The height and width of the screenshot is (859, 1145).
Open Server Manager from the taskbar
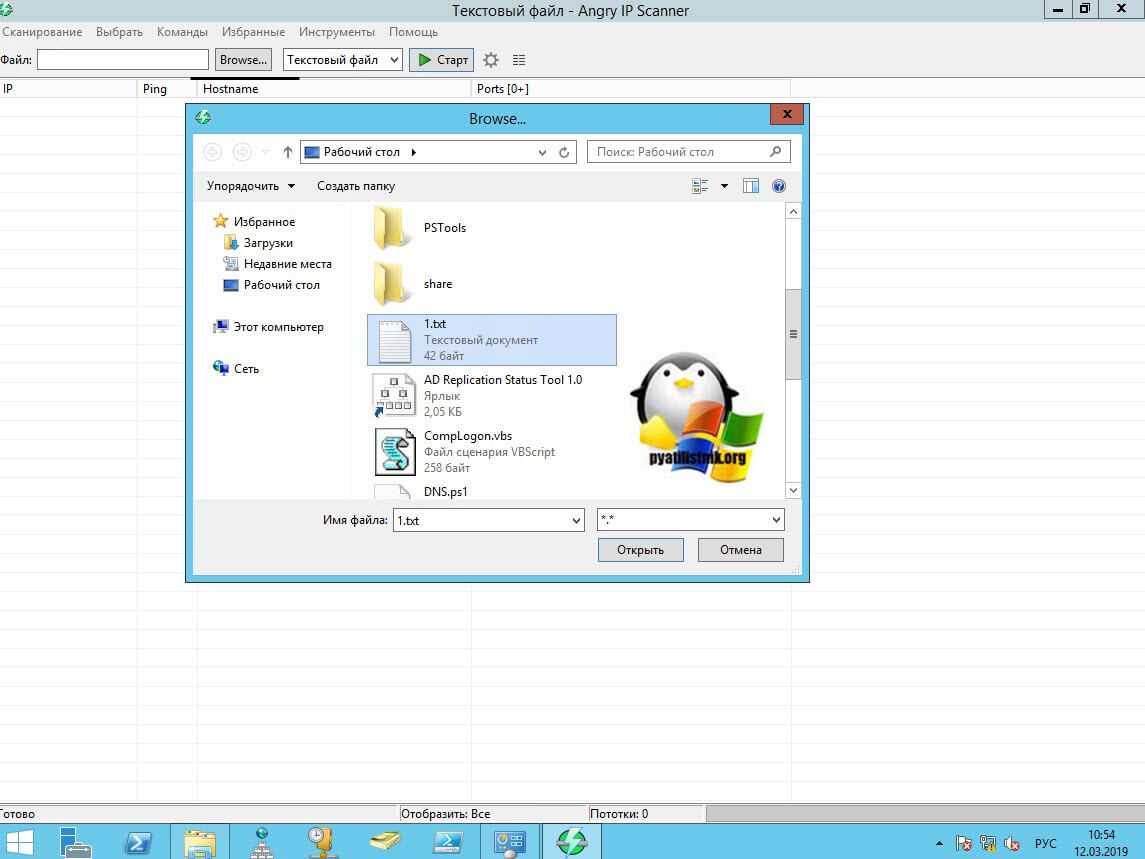click(76, 841)
